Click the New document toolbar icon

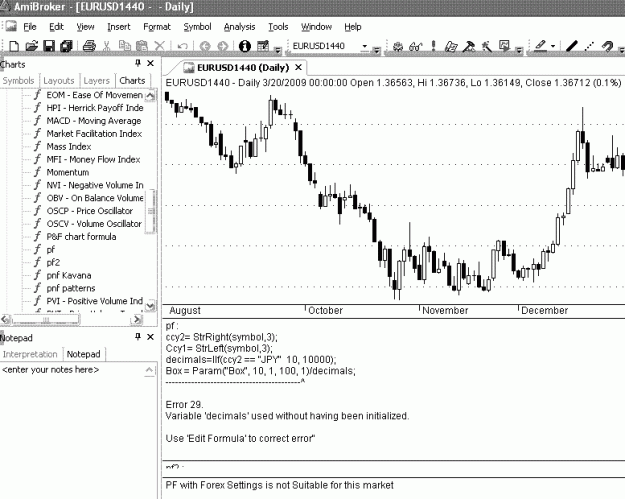tap(14, 46)
